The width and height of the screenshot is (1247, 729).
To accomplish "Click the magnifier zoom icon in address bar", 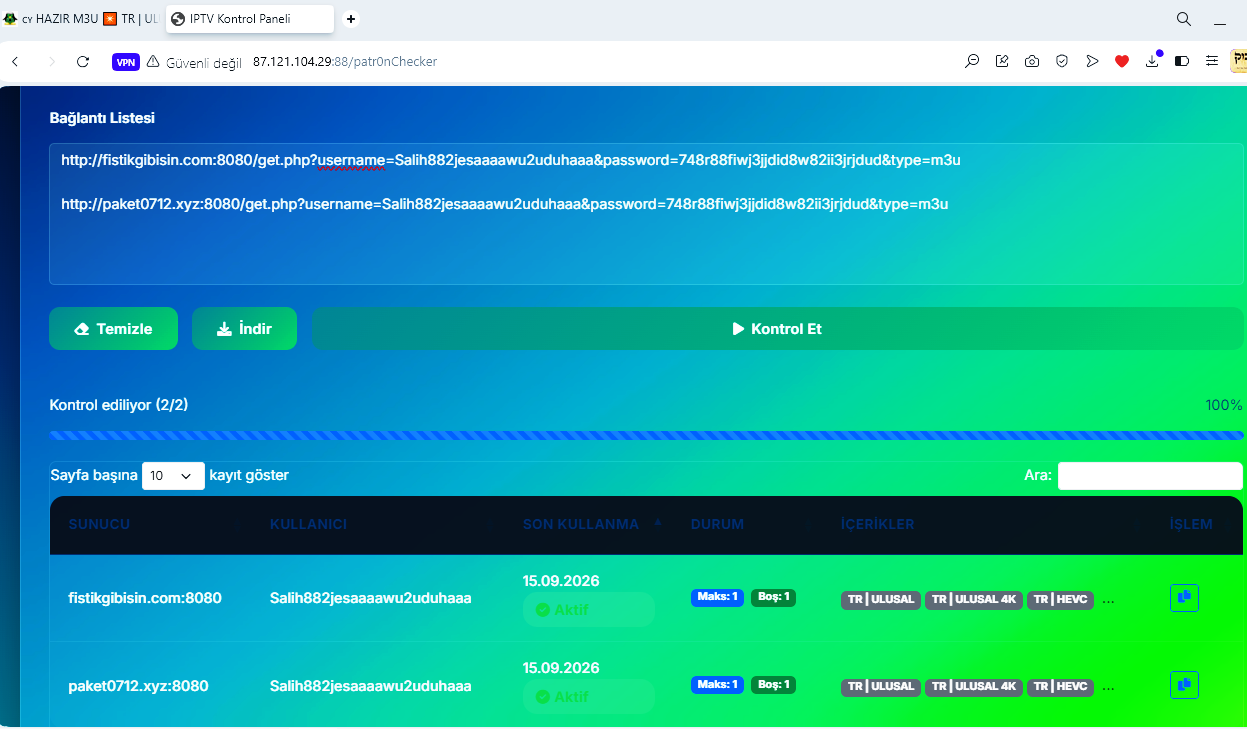I will [972, 61].
